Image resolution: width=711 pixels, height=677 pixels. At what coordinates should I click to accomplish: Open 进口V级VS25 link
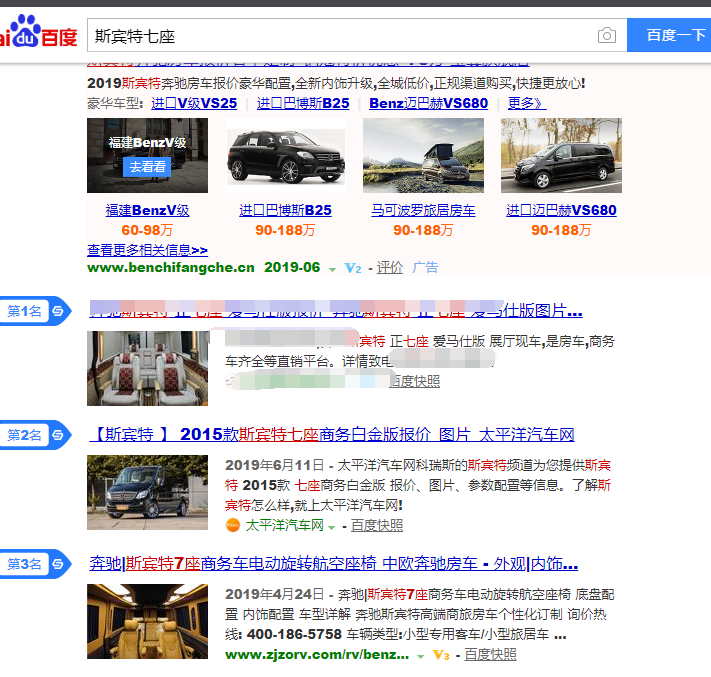[x=194, y=103]
